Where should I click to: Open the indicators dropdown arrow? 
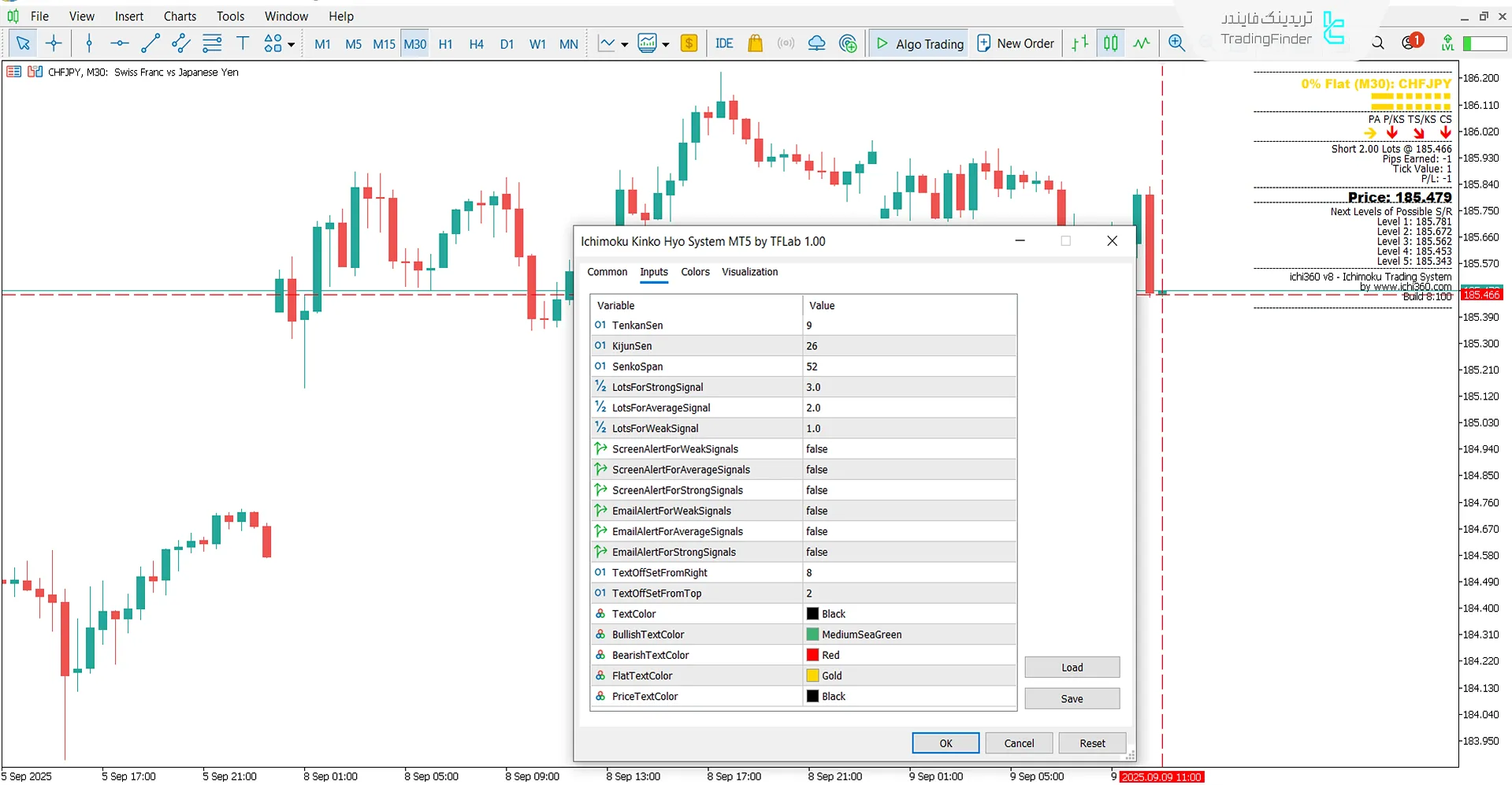coord(666,43)
